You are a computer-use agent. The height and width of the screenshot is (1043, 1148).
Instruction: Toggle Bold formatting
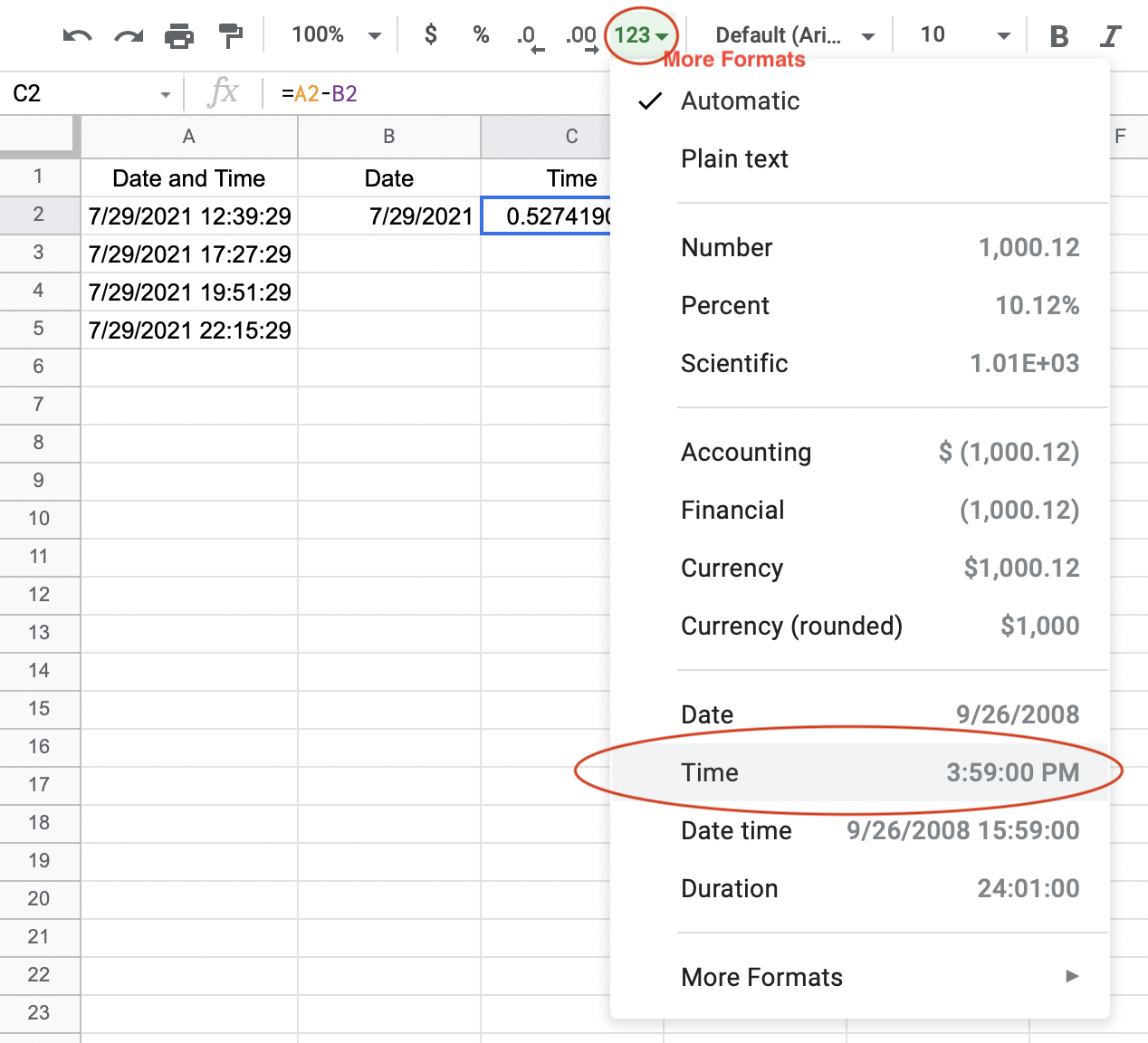pyautogui.click(x=1058, y=36)
